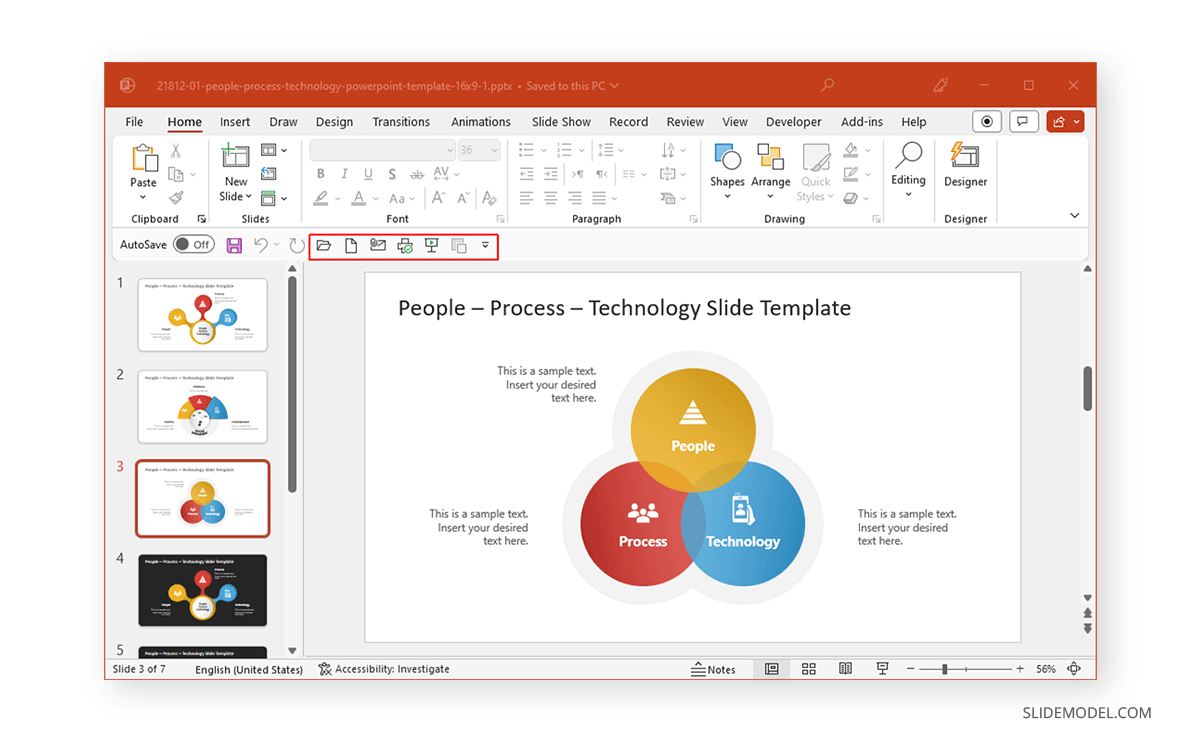
Task: Enable the Notes pane from status bar
Action: tap(714, 669)
